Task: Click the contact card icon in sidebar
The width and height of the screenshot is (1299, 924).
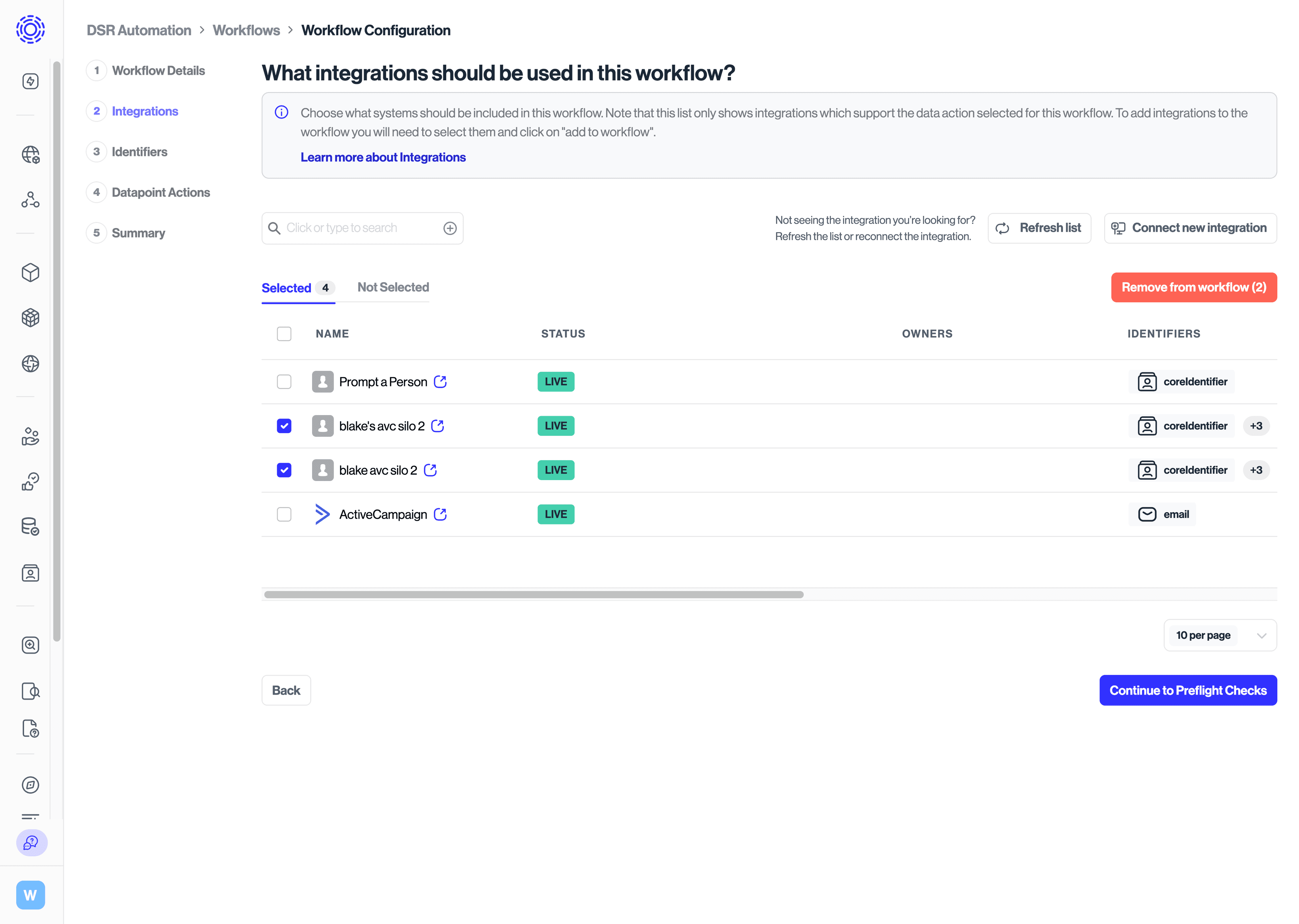Action: [30, 573]
